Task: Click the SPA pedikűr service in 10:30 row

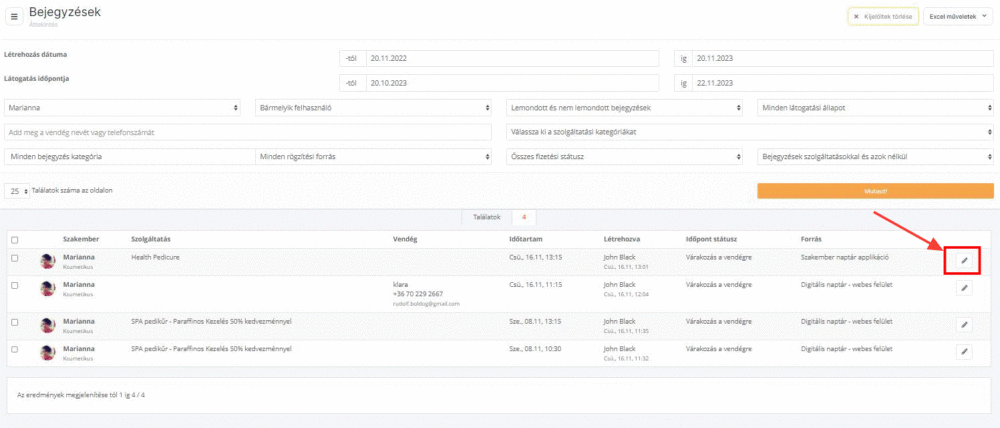Action: click(211, 349)
